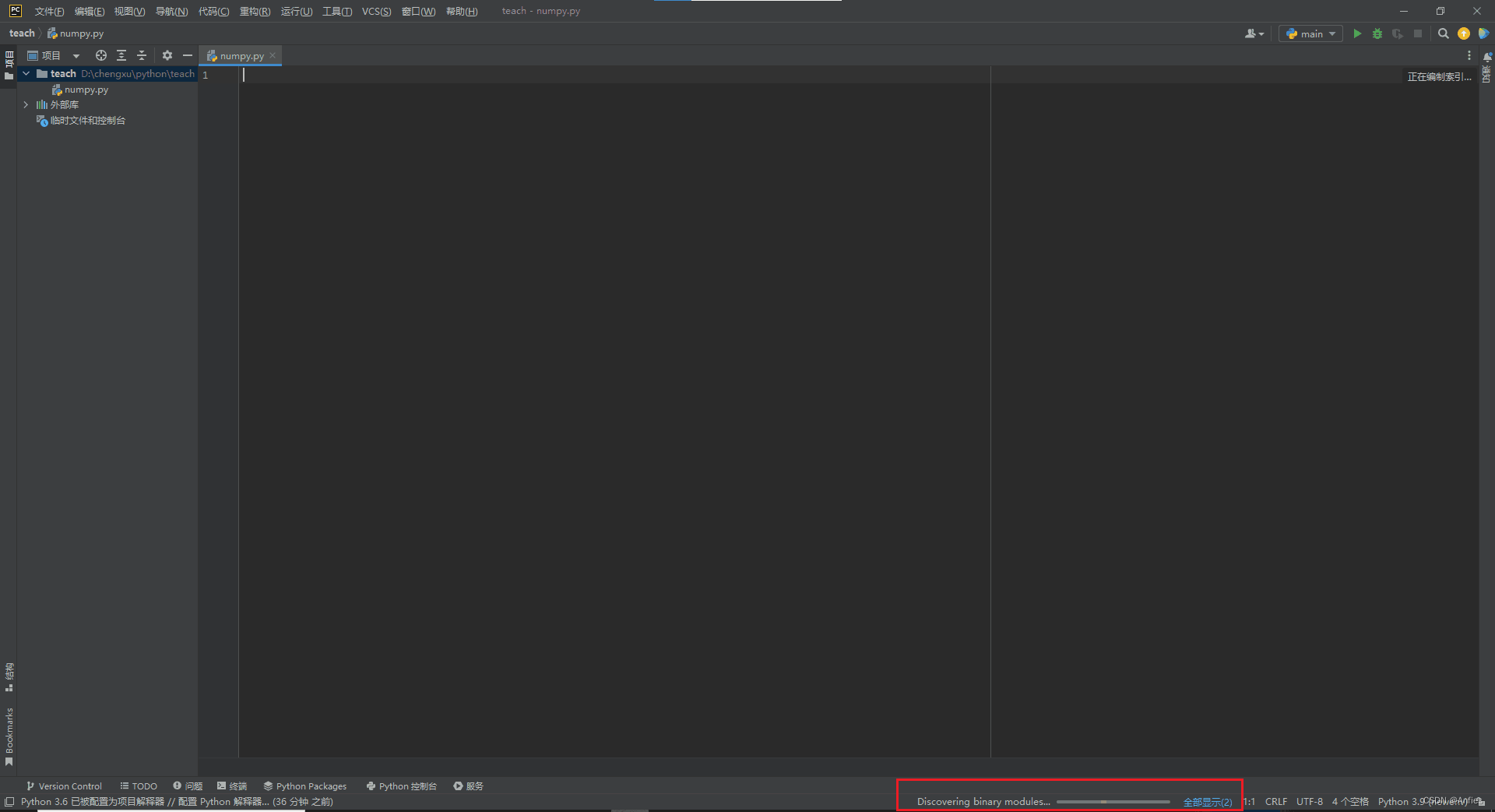Click the Discovering binary modules progress bar

pyautogui.click(x=1113, y=802)
